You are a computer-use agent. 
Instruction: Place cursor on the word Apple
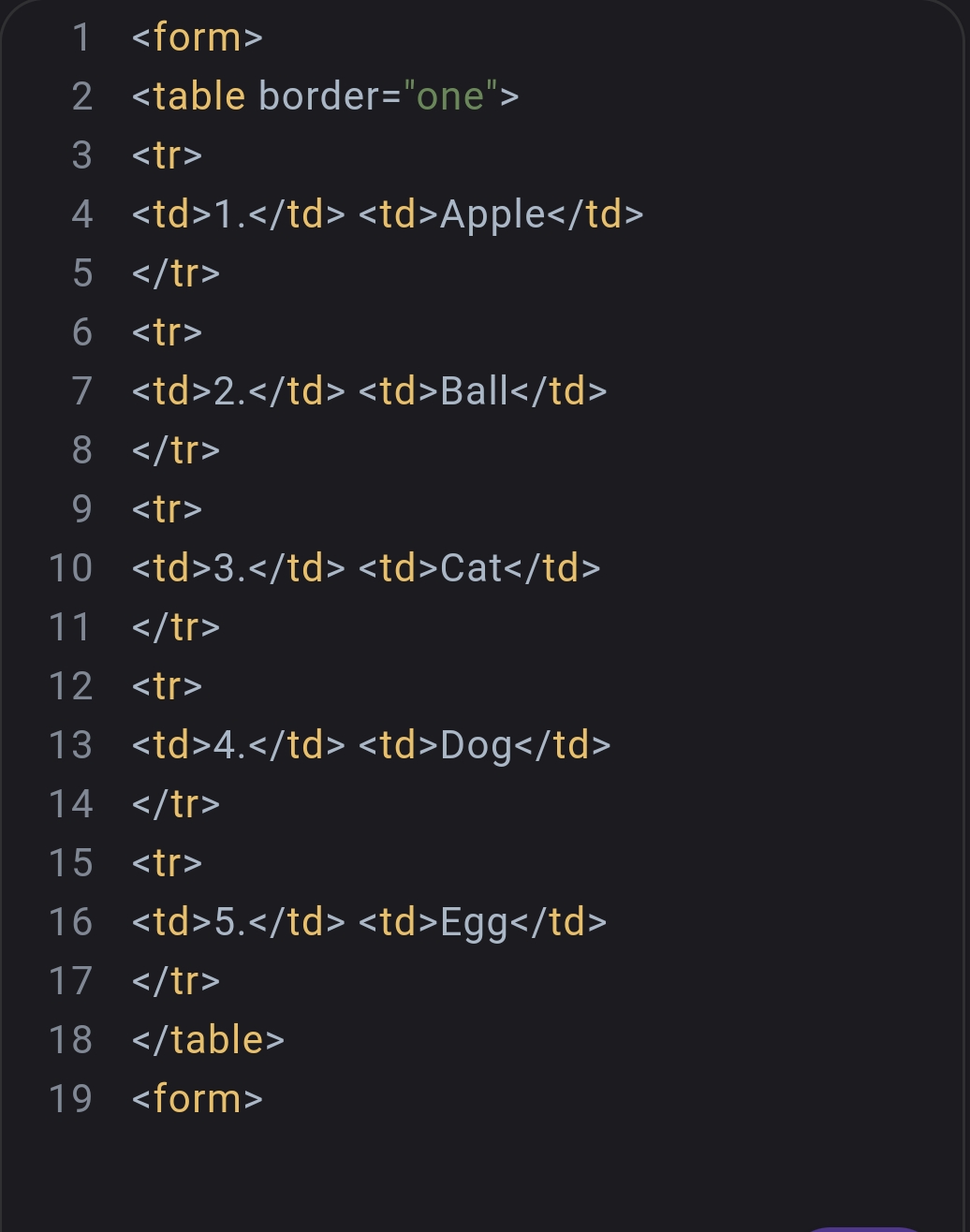[492, 214]
